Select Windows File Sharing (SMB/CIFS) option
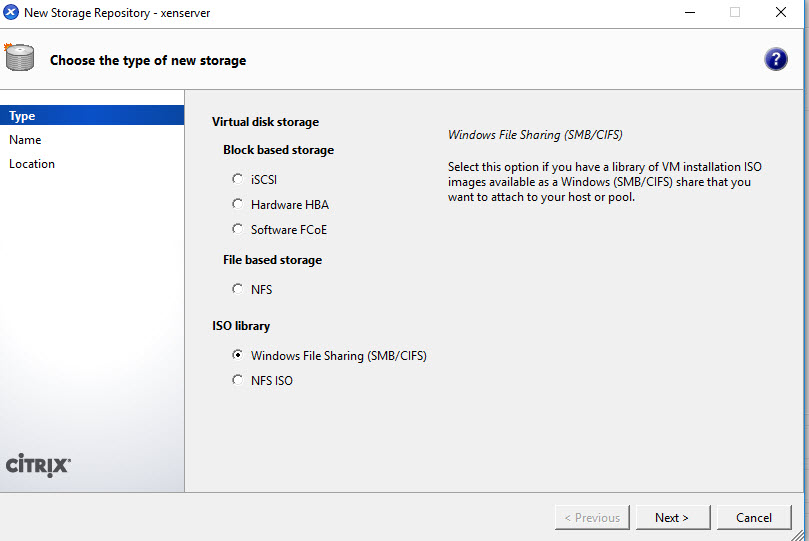 tap(237, 355)
